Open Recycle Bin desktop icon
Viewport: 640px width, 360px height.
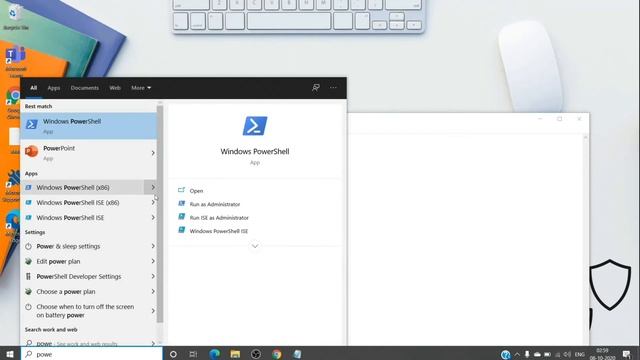[16, 18]
